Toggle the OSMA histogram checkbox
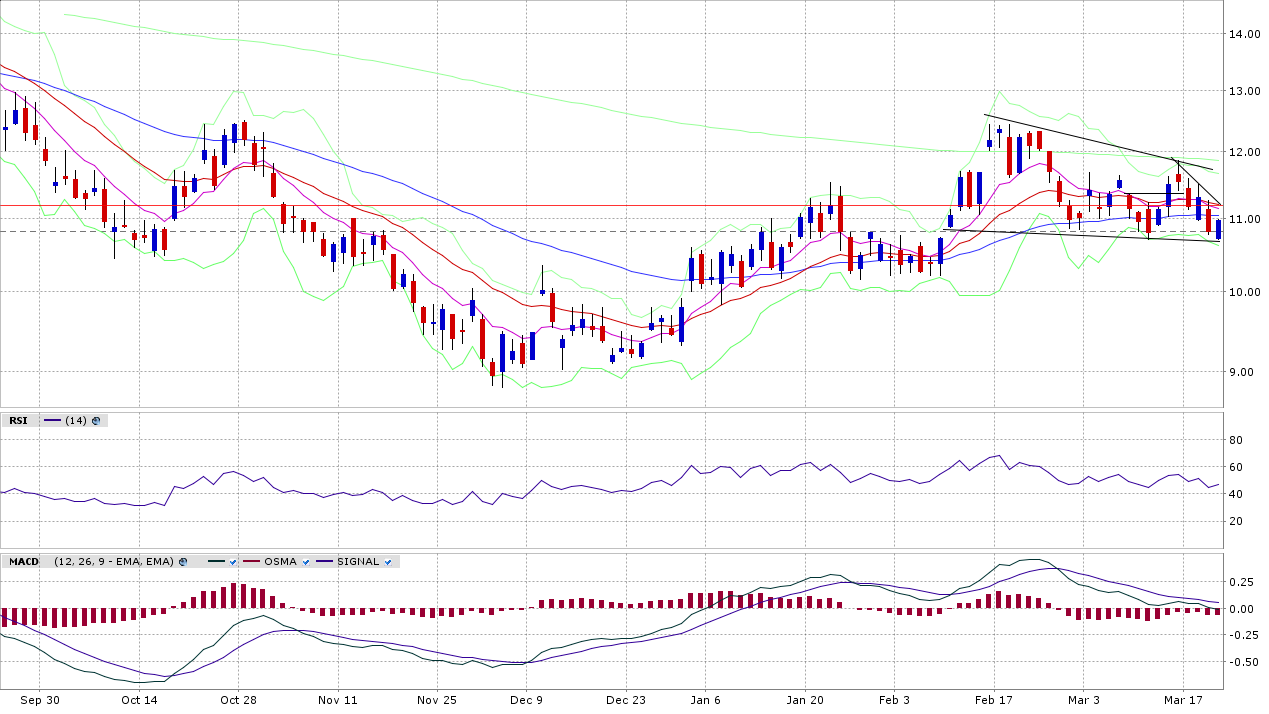 [306, 562]
